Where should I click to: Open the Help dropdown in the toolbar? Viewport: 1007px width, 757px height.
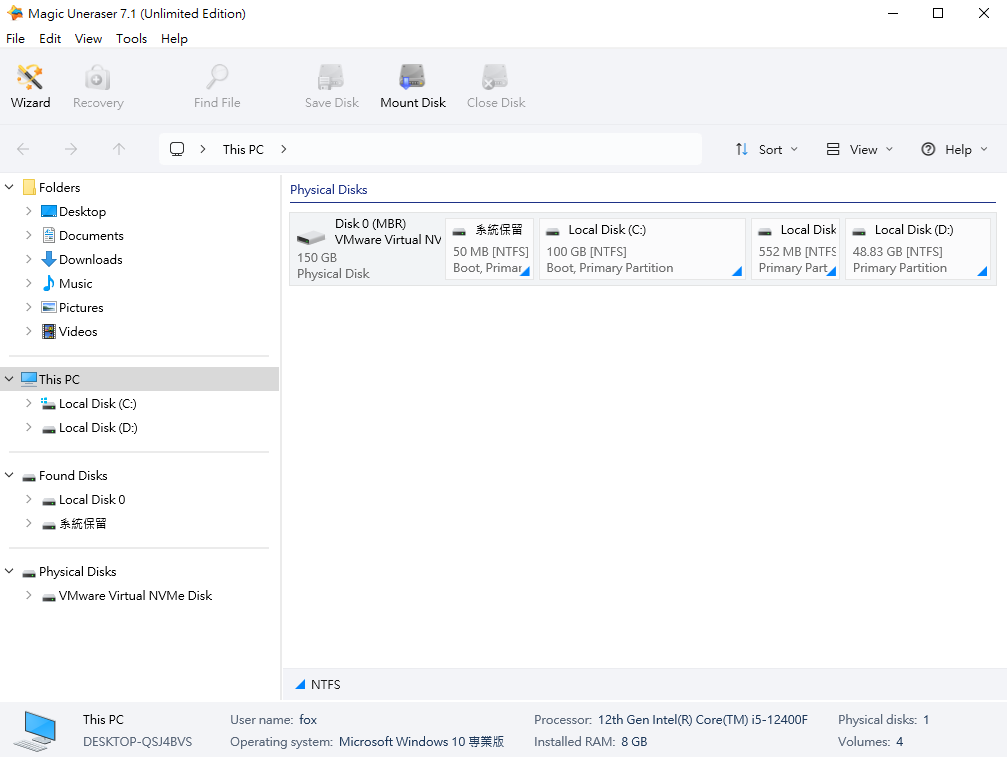pyautogui.click(x=954, y=150)
